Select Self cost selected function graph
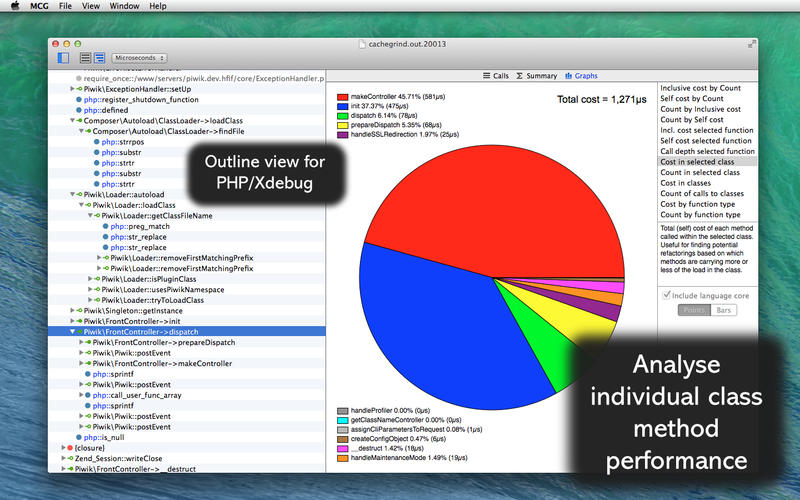Image resolution: width=800 pixels, height=500 pixels. [707, 141]
